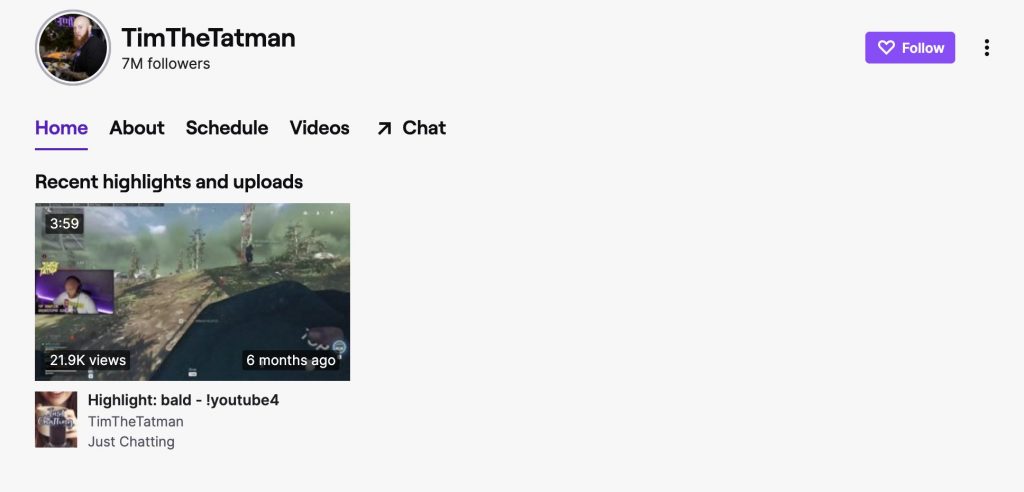
Task: Click the TimTheTatman link under the video
Action: [x=136, y=421]
